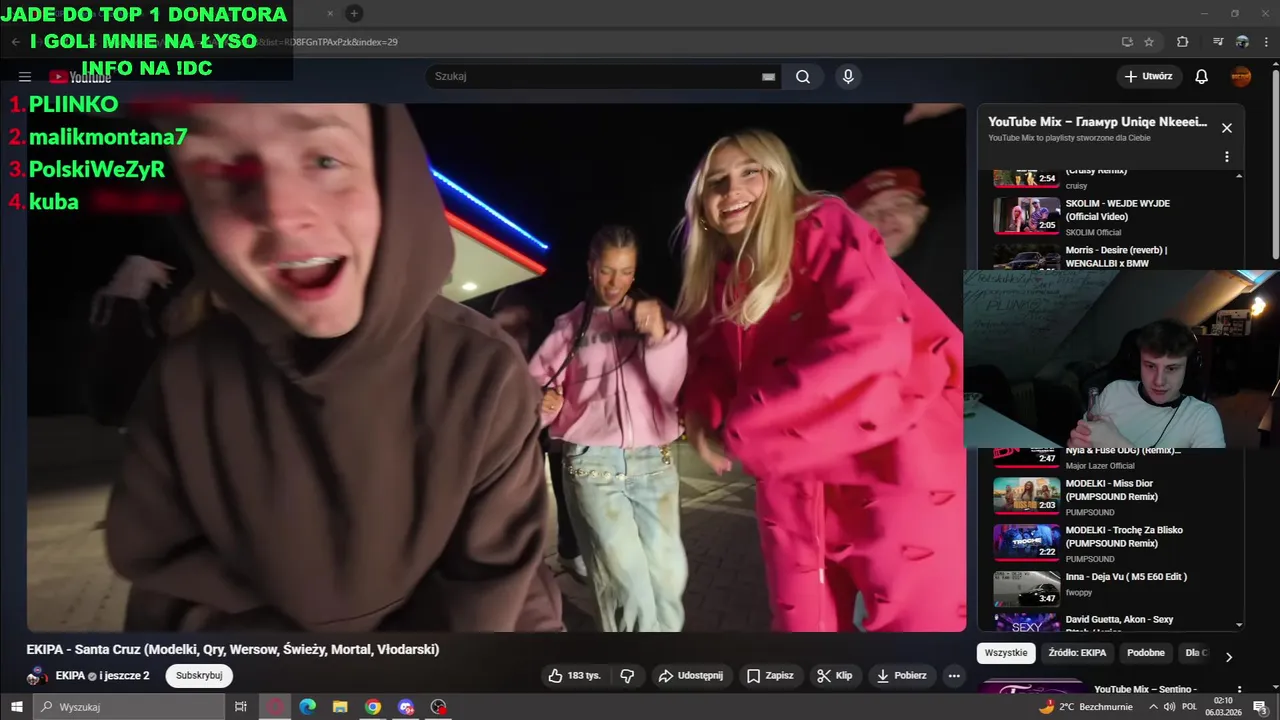Open the browser extensions puzzle icon
The image size is (1280, 720).
coord(1183,42)
